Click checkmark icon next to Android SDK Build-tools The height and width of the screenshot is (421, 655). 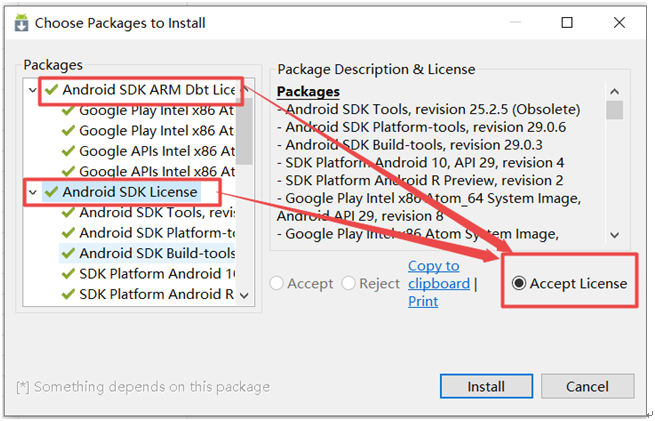pos(68,253)
